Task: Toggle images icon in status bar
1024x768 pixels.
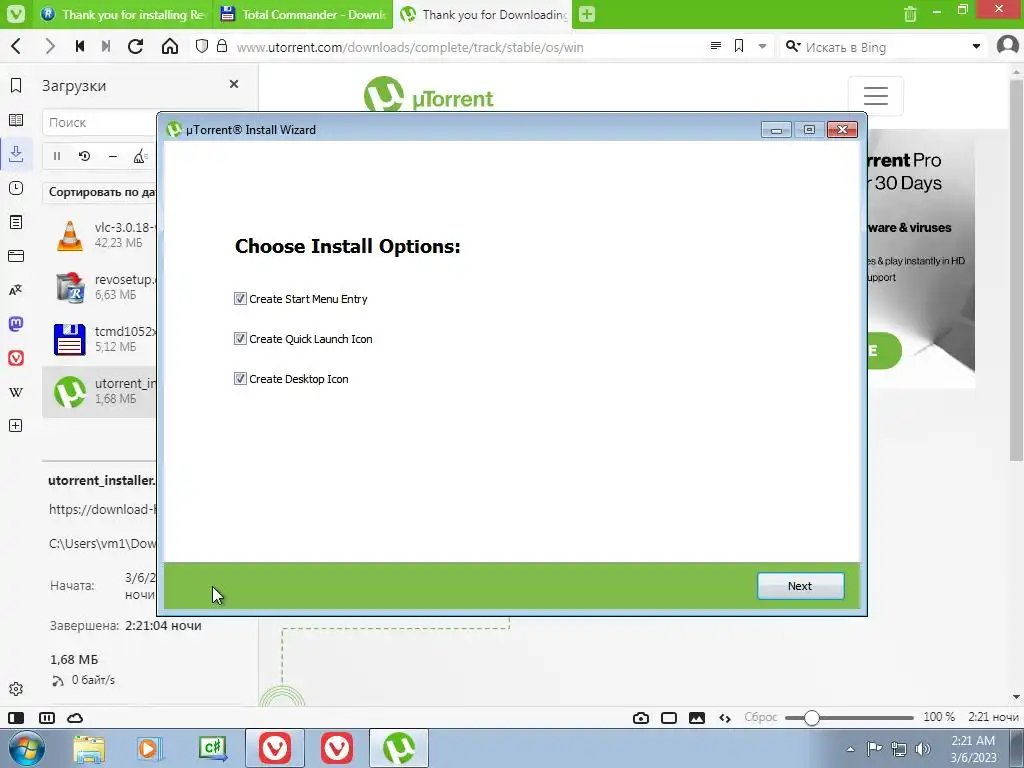Action: [697, 718]
